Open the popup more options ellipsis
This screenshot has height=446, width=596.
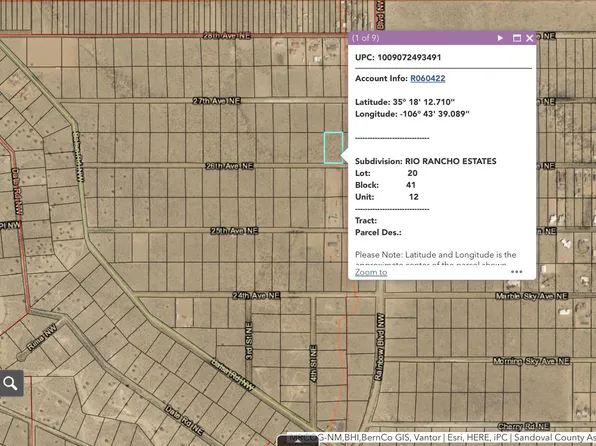(x=517, y=271)
